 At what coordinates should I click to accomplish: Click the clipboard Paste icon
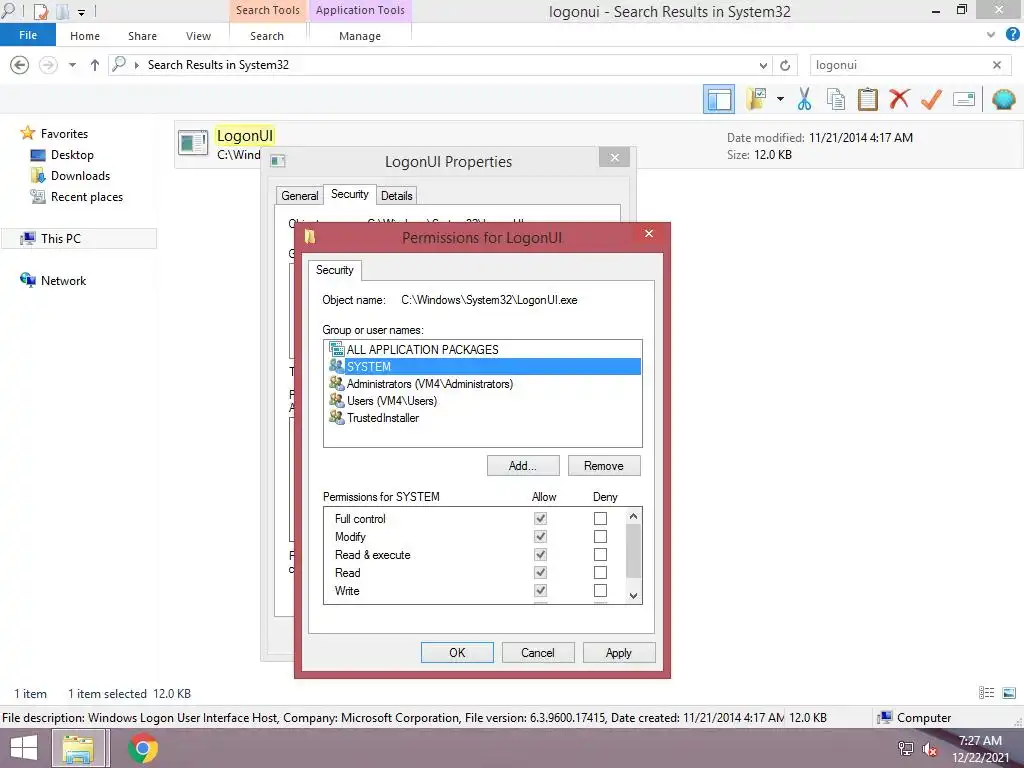pyautogui.click(x=867, y=99)
